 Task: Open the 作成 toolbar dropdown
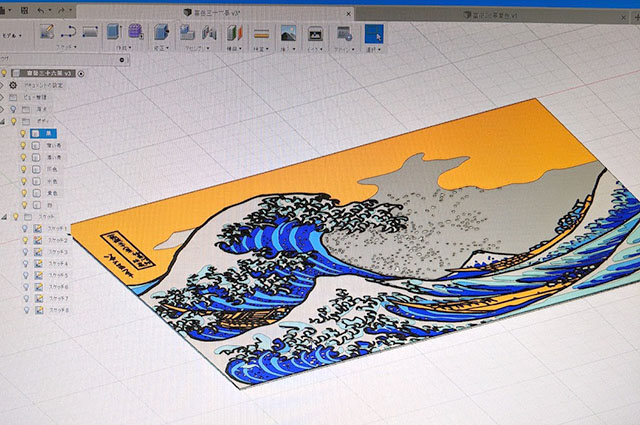pos(124,48)
